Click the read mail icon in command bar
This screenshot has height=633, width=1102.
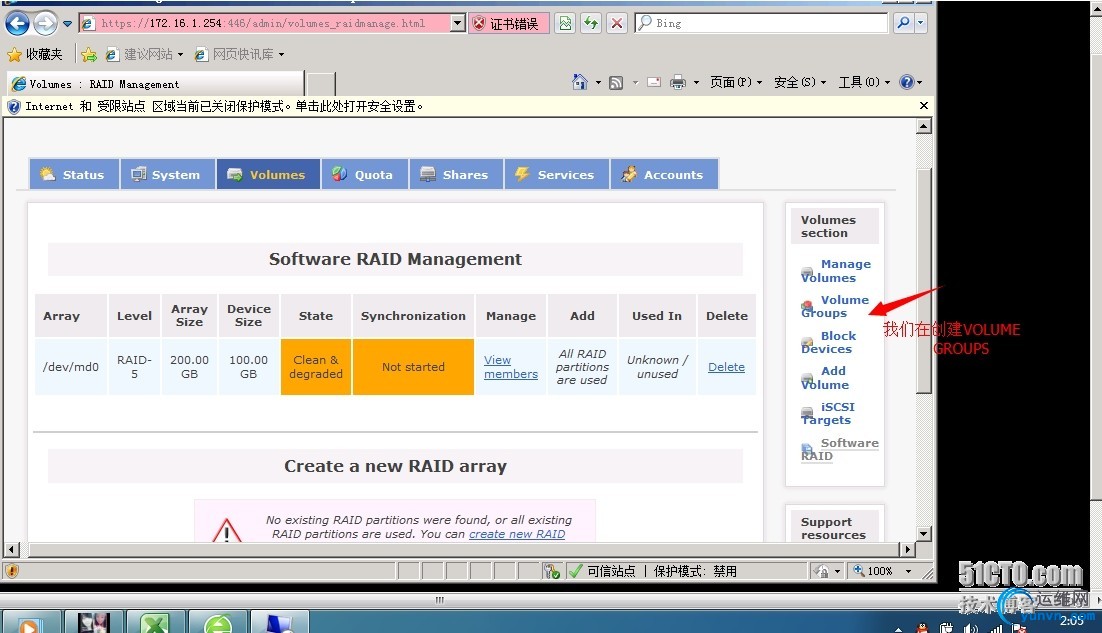654,82
